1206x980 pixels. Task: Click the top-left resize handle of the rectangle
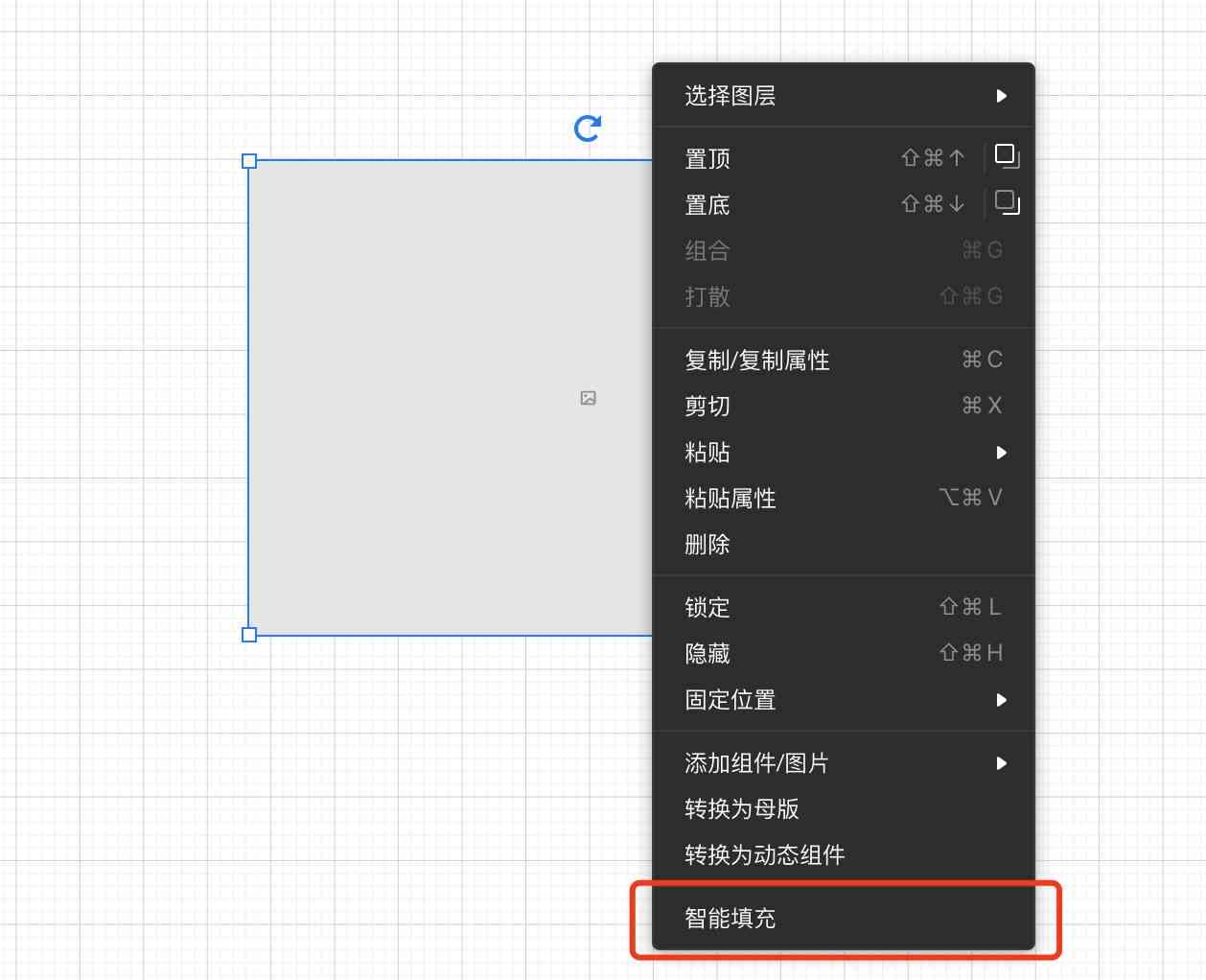(249, 161)
